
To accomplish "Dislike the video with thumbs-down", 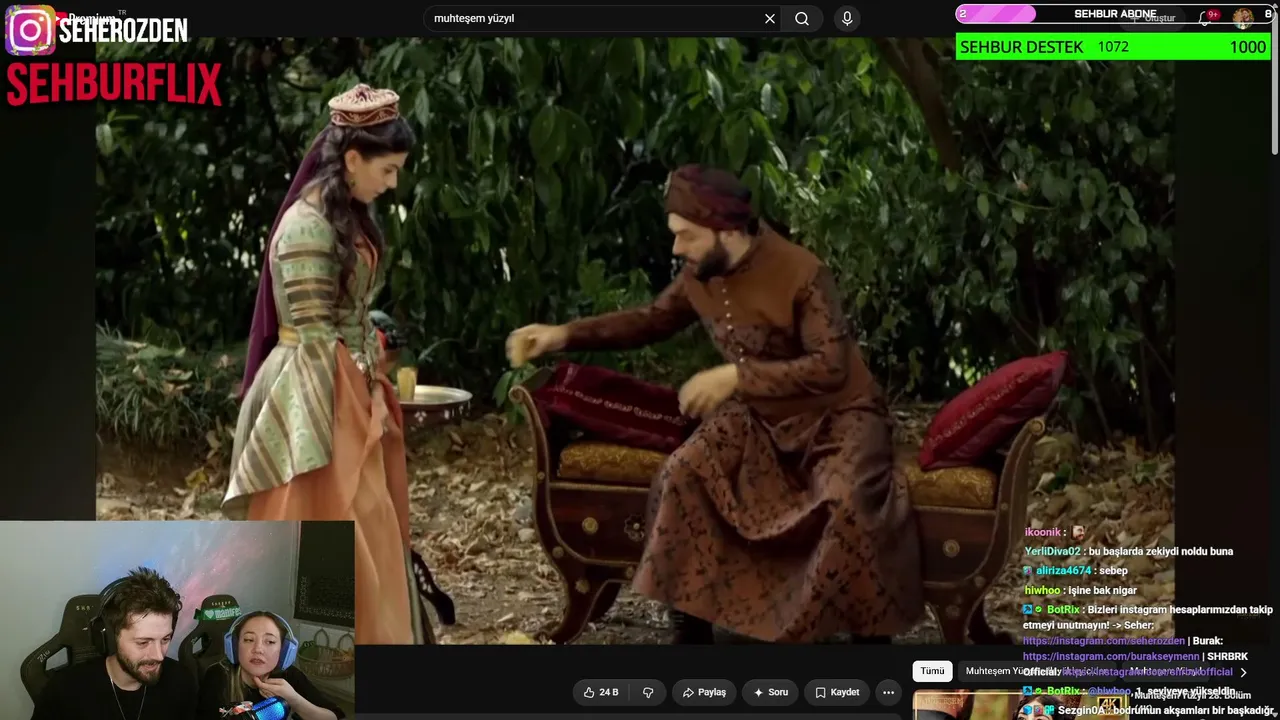I will click(648, 692).
